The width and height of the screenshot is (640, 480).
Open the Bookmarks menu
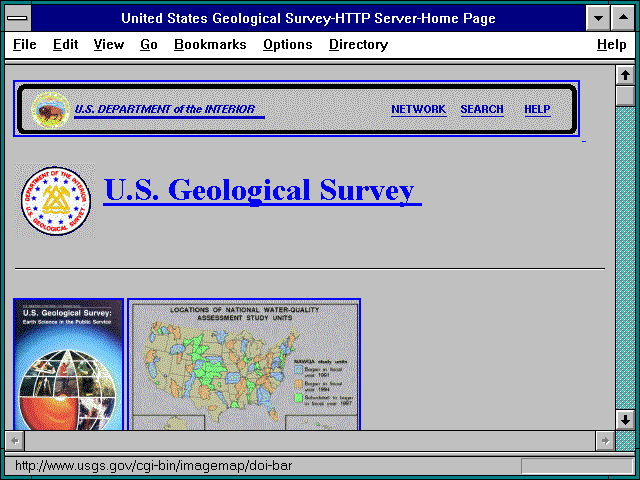[x=210, y=44]
